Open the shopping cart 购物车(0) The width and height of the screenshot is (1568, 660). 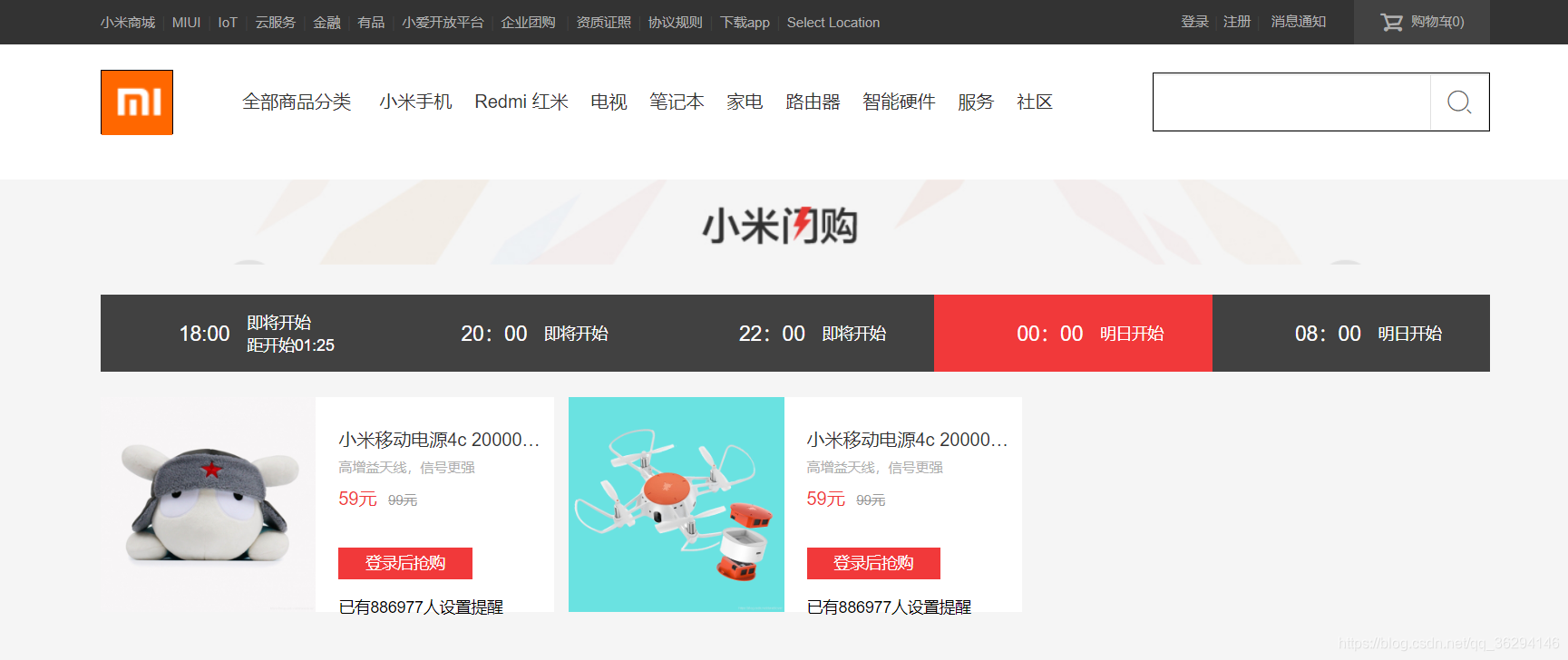click(x=1422, y=22)
